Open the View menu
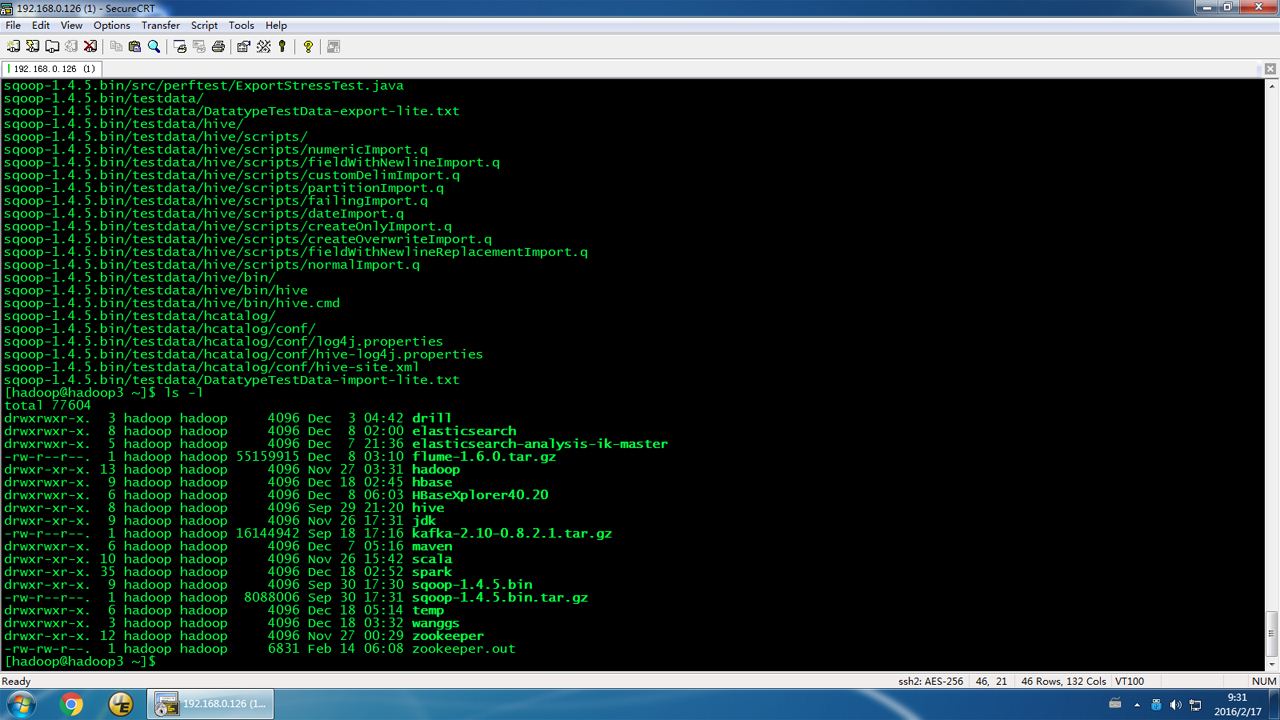Viewport: 1280px width, 720px height. click(x=72, y=25)
